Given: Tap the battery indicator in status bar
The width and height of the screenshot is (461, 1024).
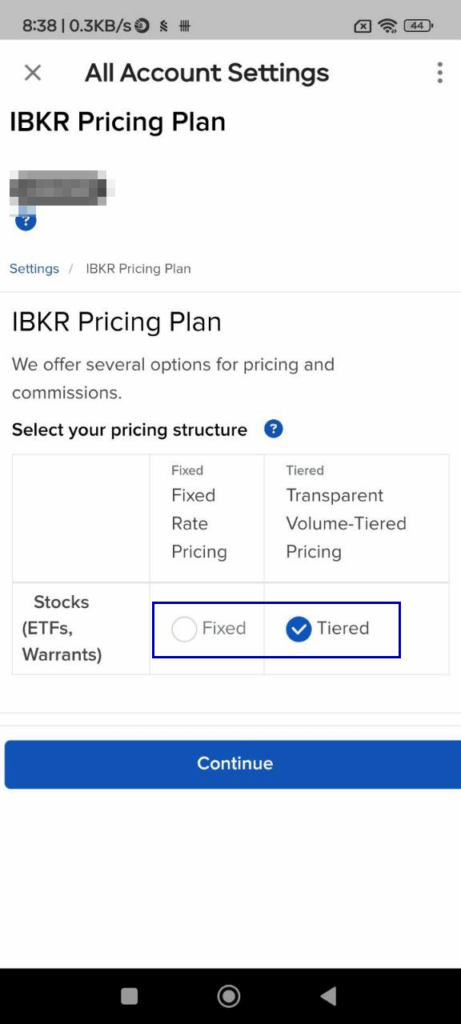Looking at the screenshot, I should [x=418, y=26].
